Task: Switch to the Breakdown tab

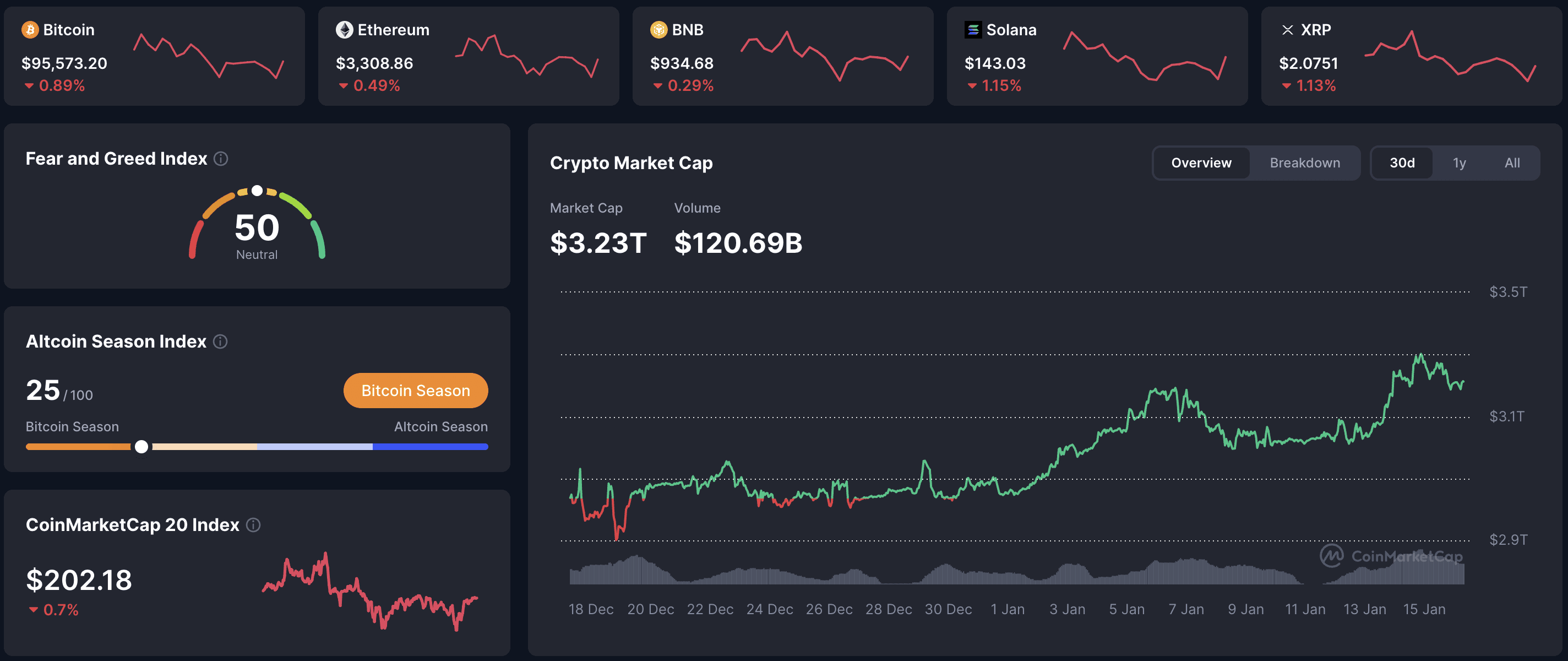Action: (1304, 162)
